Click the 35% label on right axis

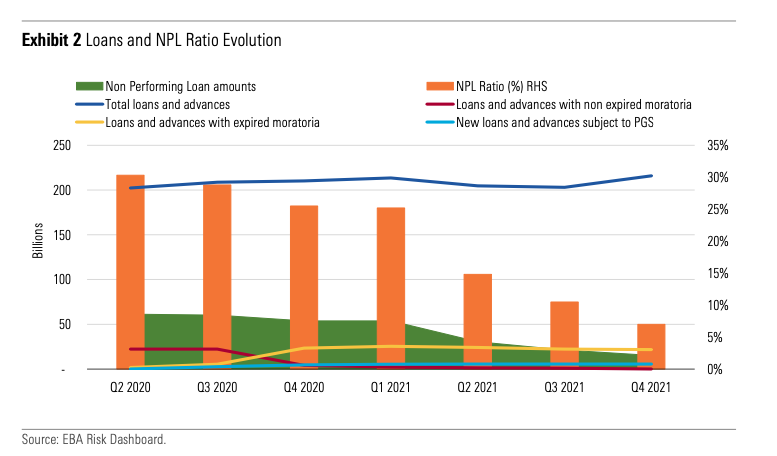[x=722, y=145]
